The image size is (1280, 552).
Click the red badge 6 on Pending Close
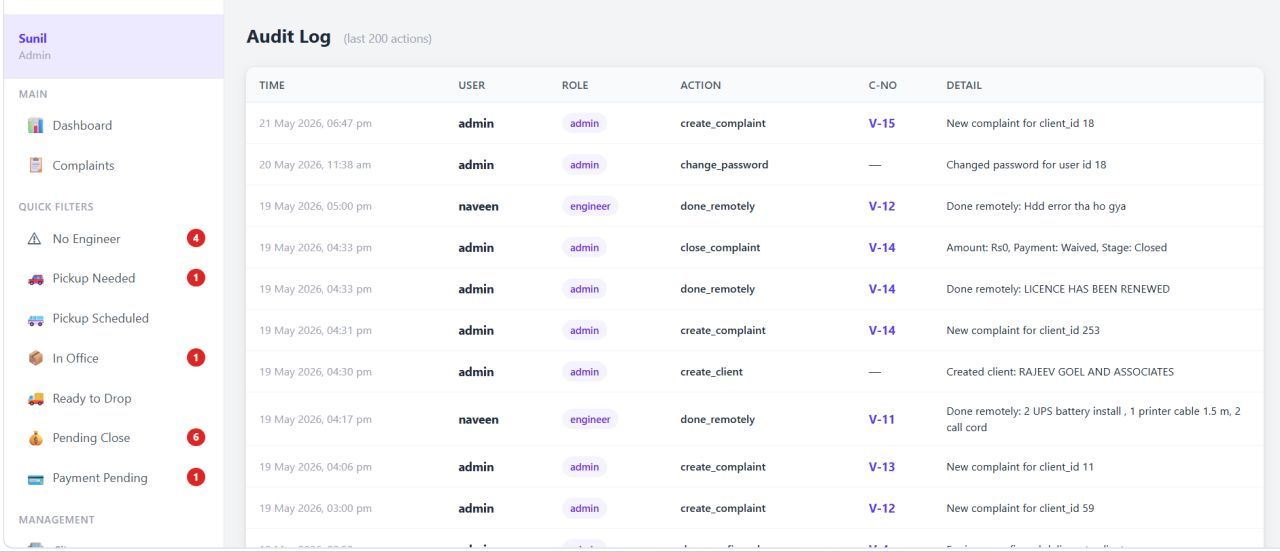point(196,437)
